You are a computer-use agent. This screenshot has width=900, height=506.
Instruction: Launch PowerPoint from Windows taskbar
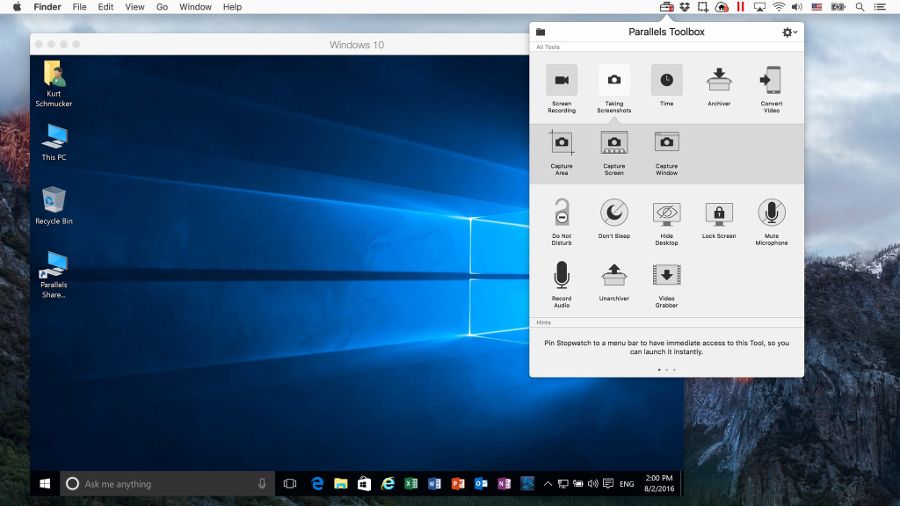pos(457,484)
